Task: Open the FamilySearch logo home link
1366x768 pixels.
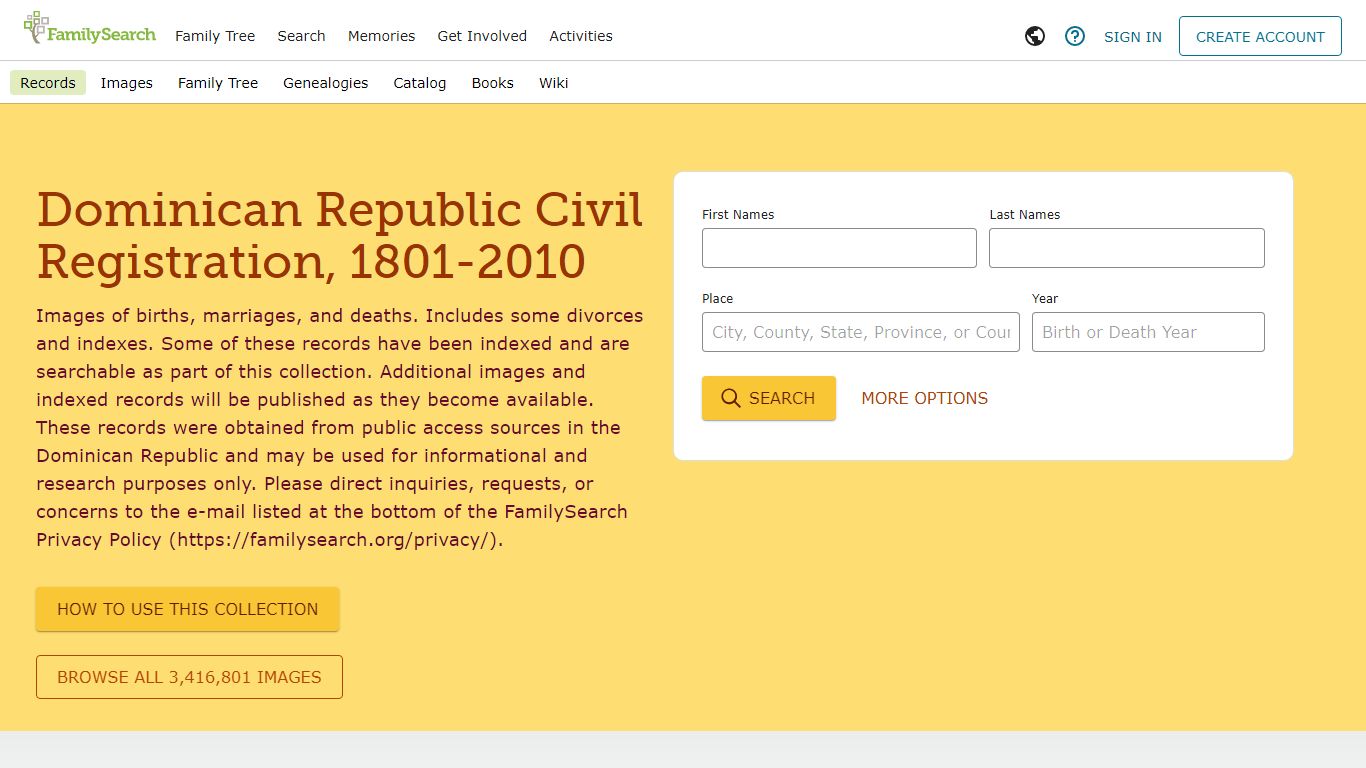Action: 90,30
